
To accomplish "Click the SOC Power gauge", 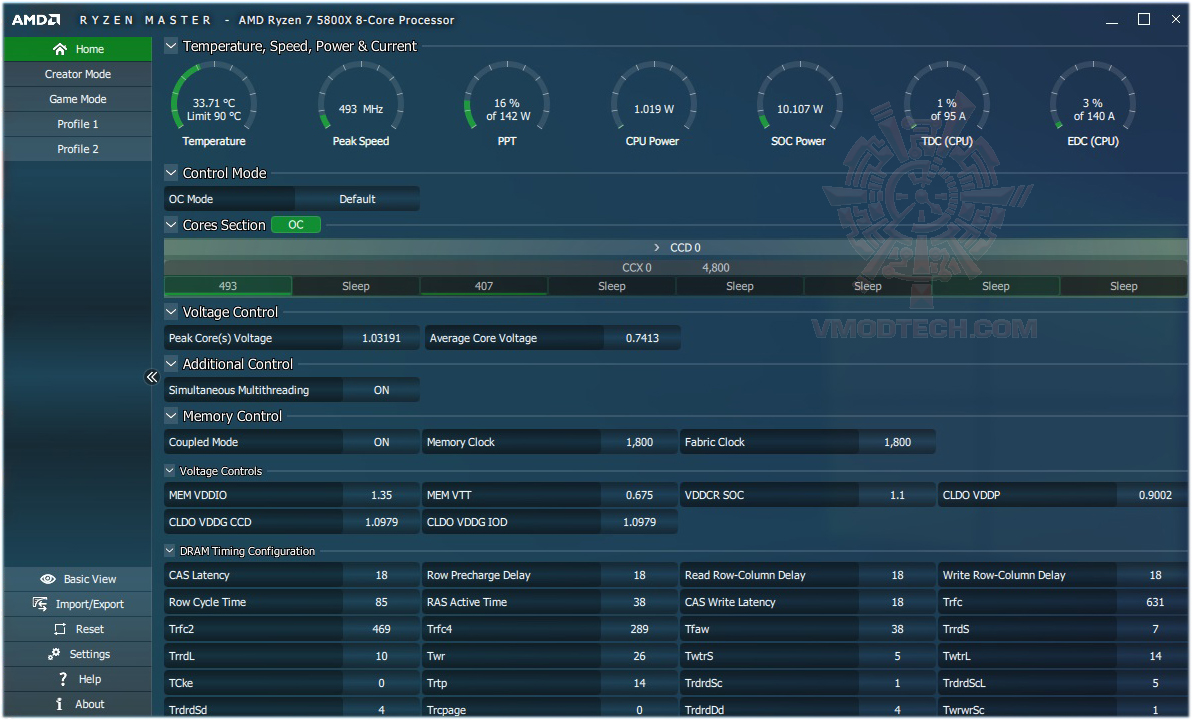I will [x=800, y=103].
